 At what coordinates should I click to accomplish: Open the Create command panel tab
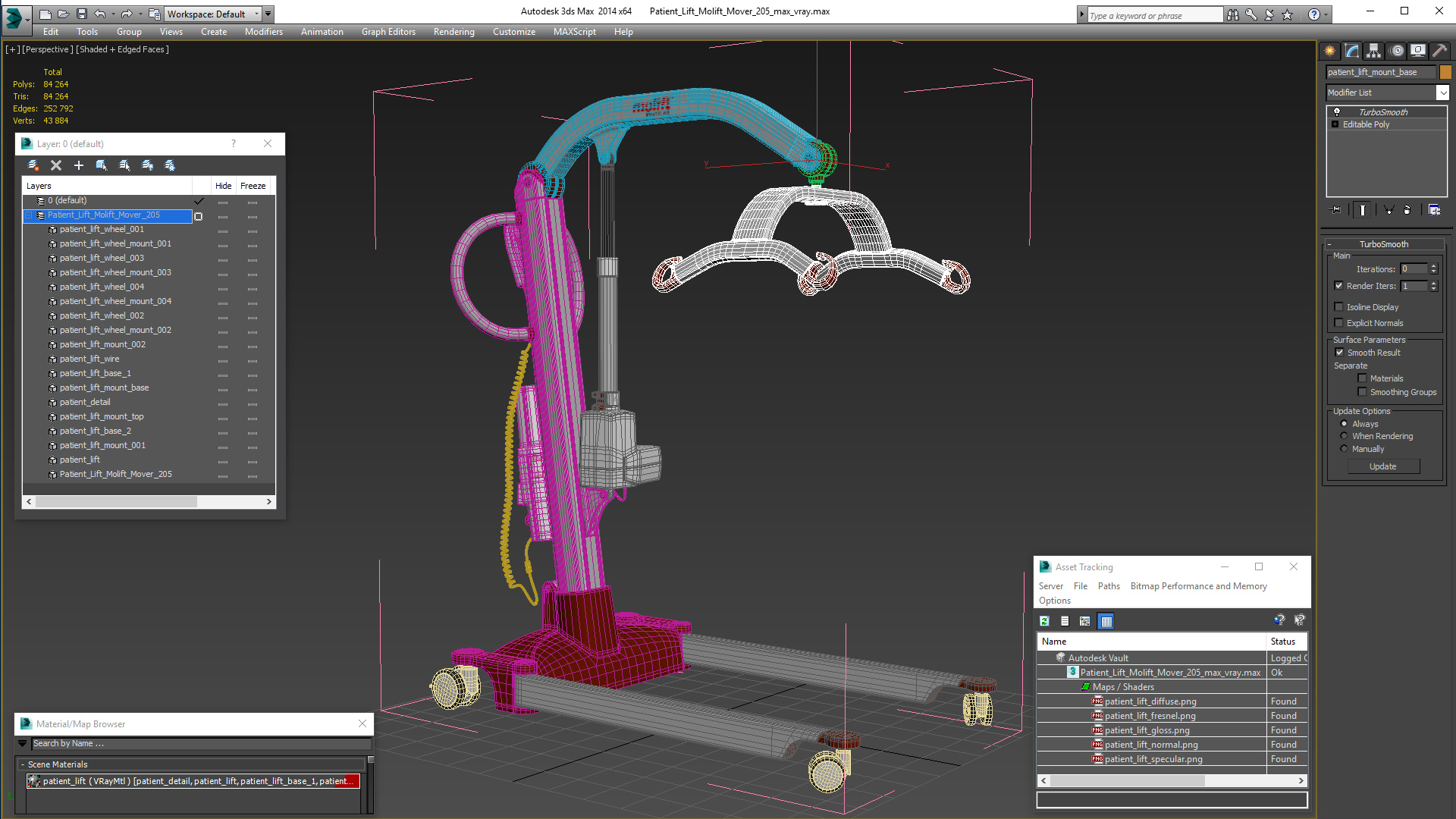[x=1329, y=51]
